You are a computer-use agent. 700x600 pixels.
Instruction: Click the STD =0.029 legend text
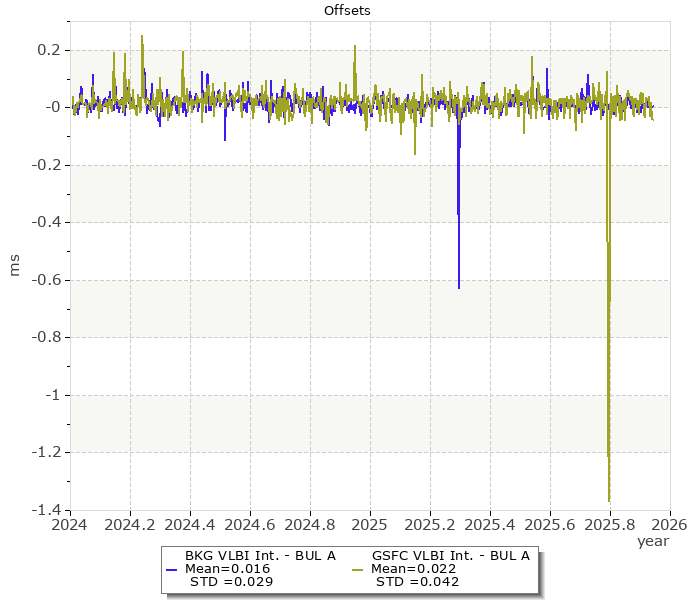point(231,582)
